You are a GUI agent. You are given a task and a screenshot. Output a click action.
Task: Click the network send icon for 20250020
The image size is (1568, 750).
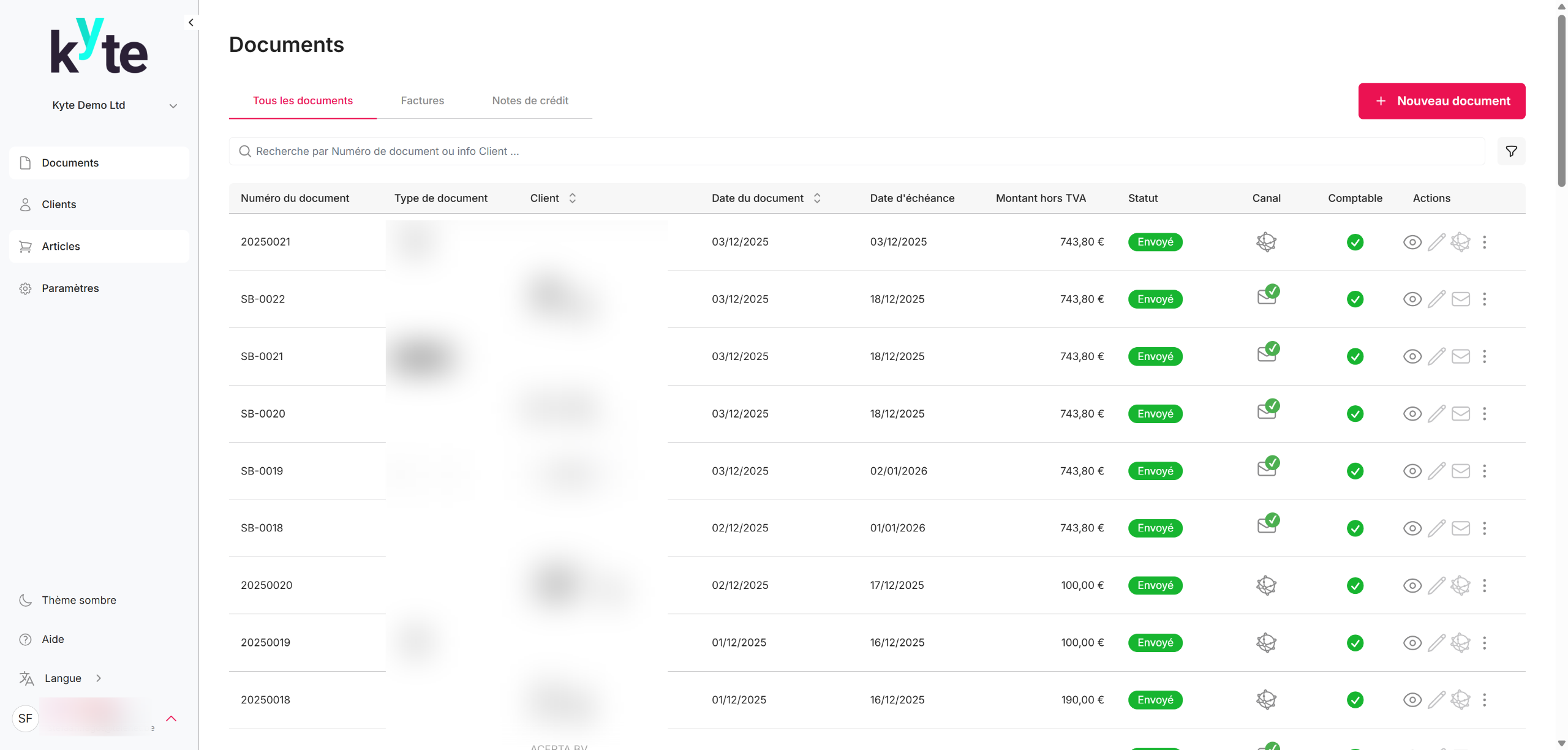[1461, 585]
